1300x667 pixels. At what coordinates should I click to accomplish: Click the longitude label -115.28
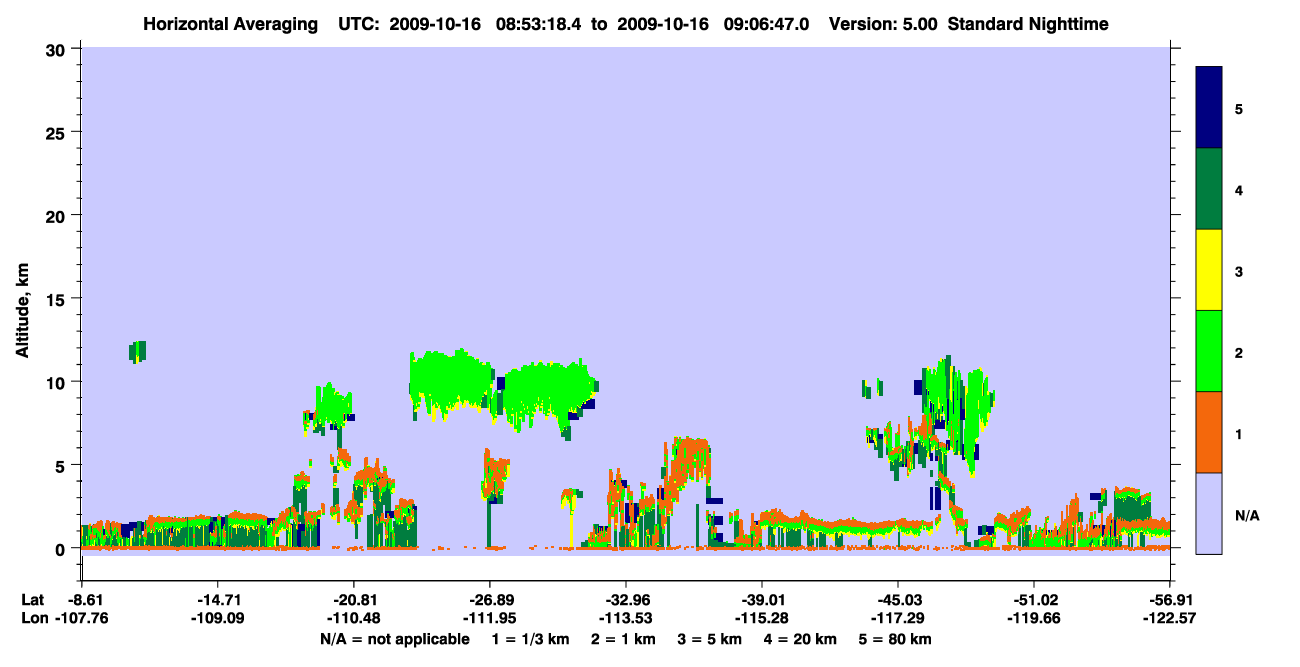[x=762, y=618]
